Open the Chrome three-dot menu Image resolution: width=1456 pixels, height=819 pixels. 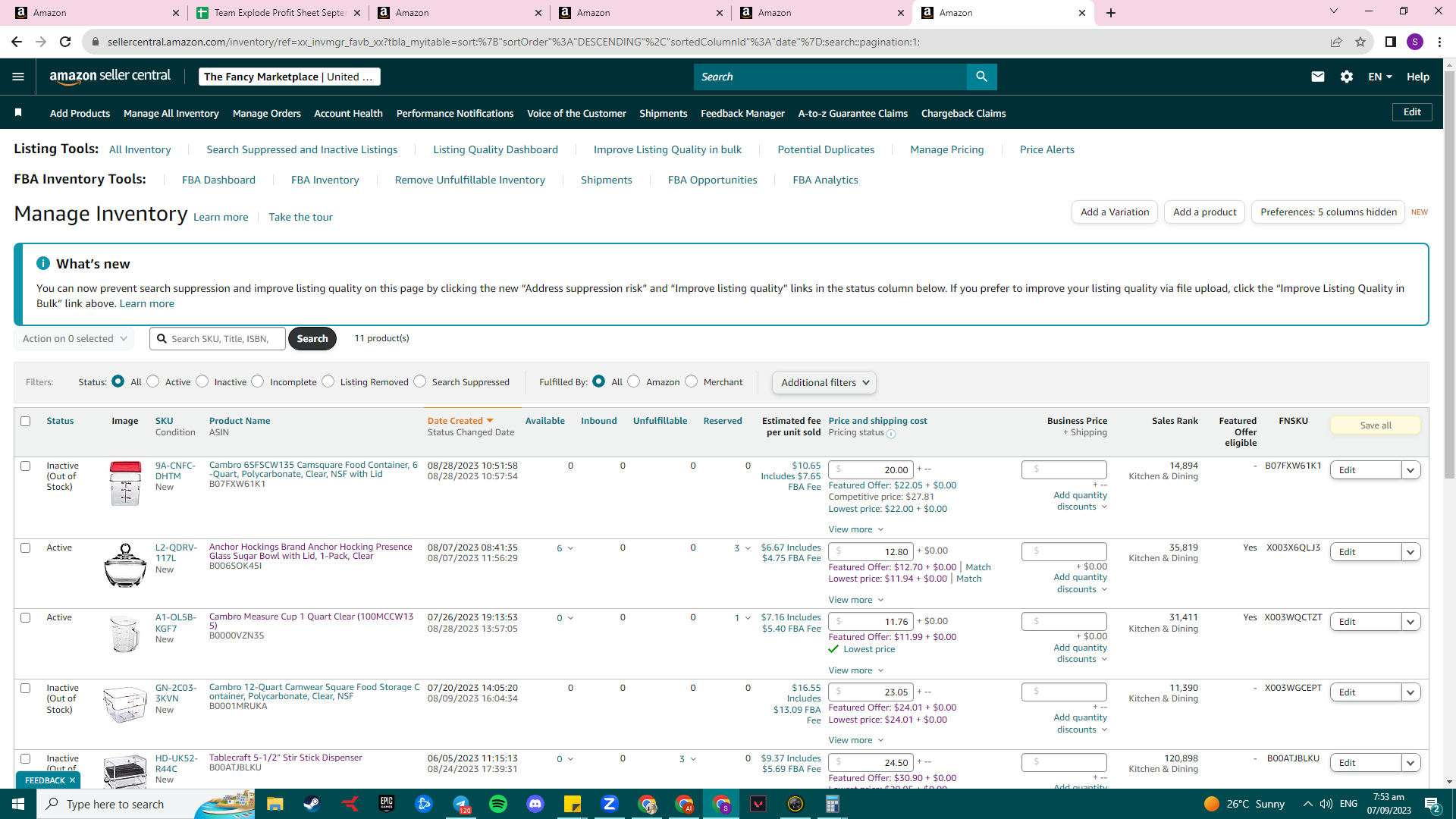pos(1439,42)
